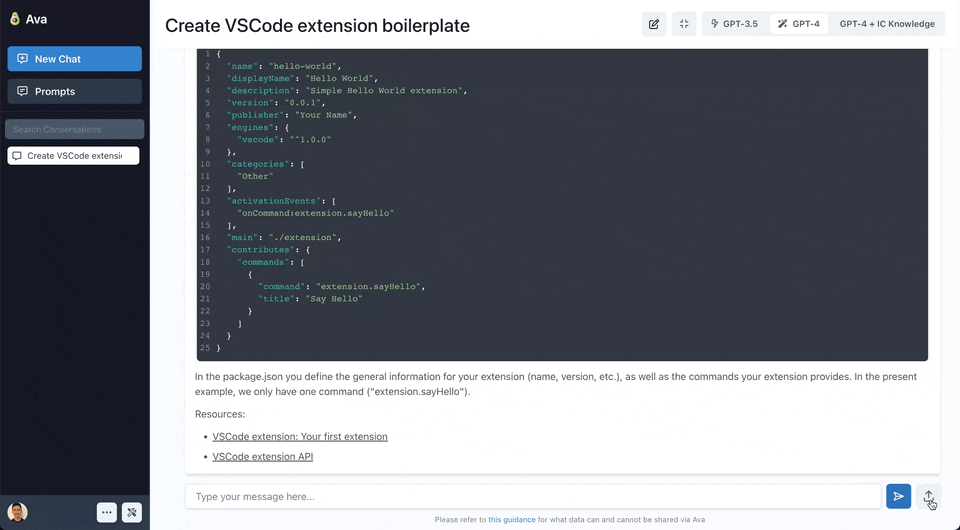Image resolution: width=960 pixels, height=530 pixels.
Task: Click the message icon in Prompts button
Action: pos(23,91)
